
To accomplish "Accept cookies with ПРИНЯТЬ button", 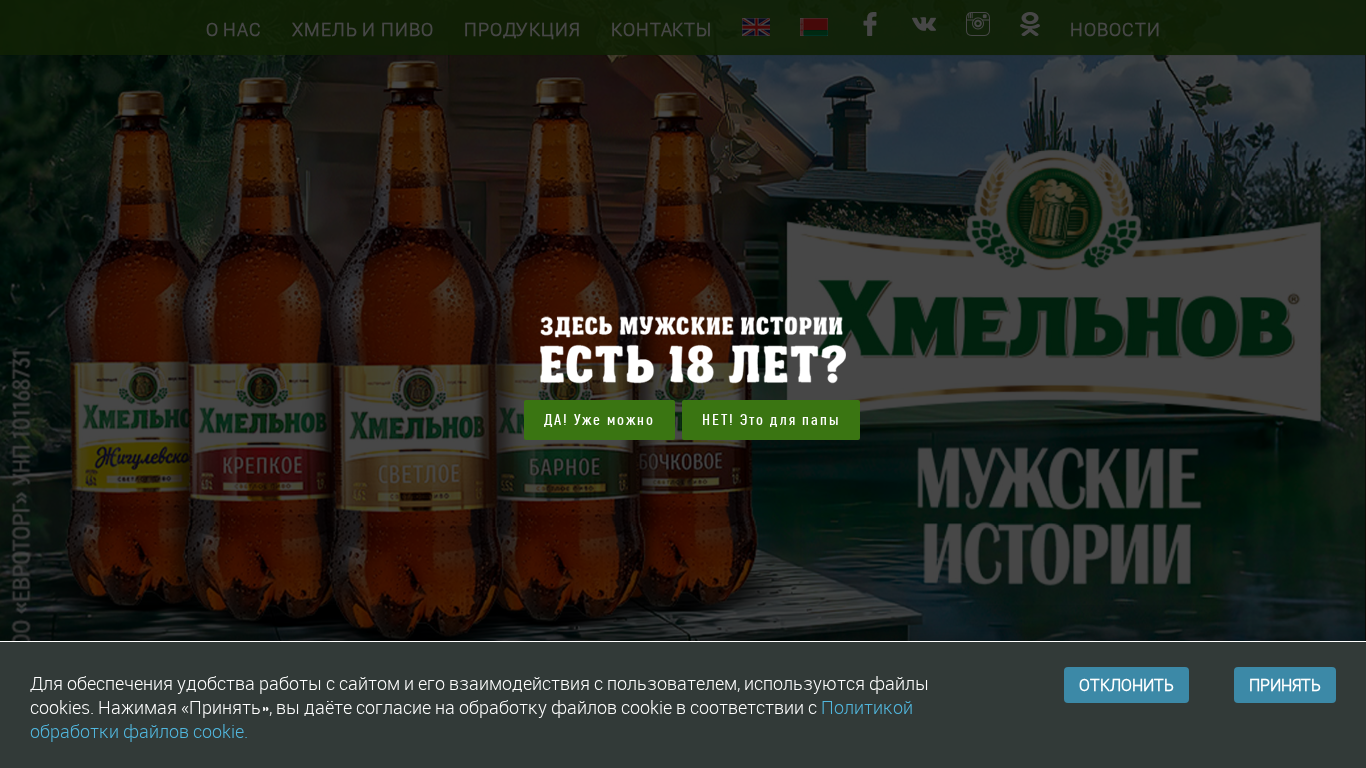I will click(1285, 685).
